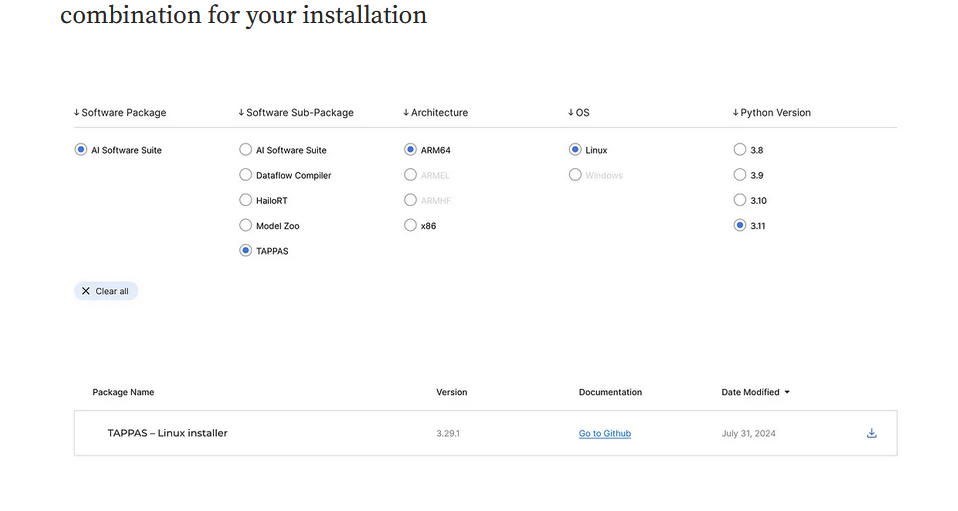958x511 pixels.
Task: Open the Python Version filter header
Action: click(771, 113)
